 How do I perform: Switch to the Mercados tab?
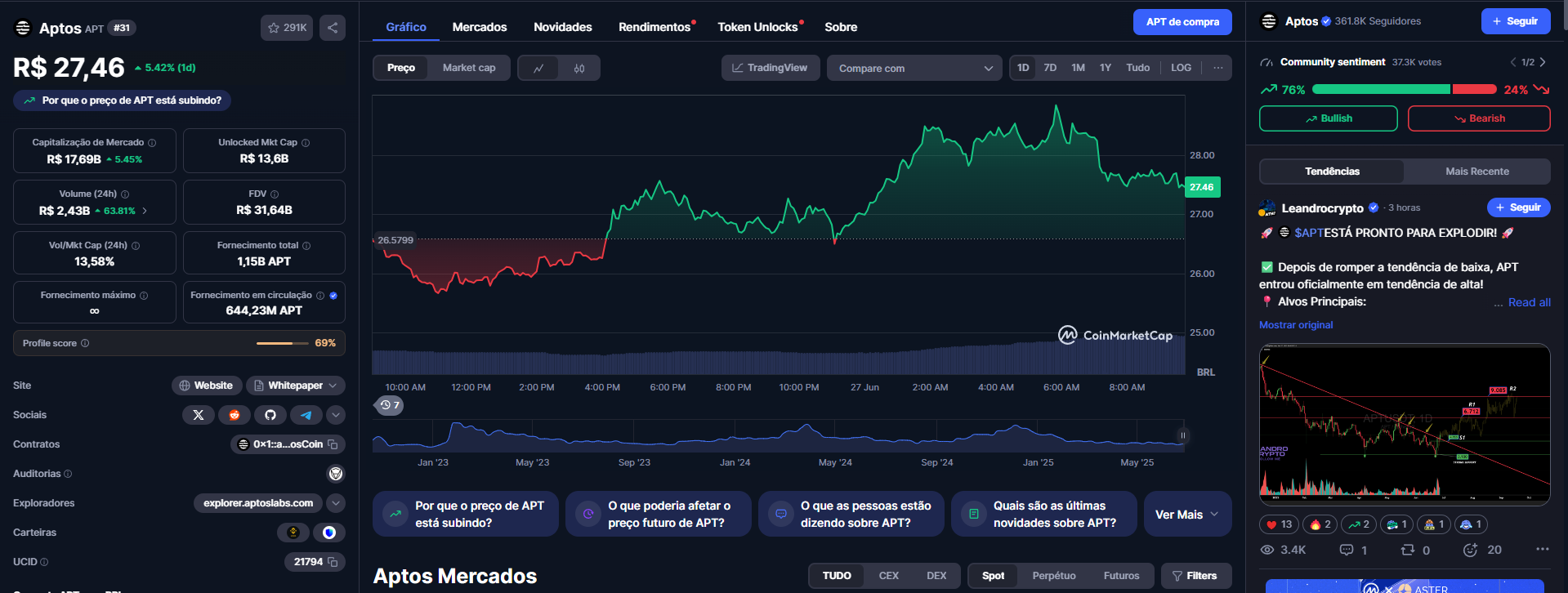pos(480,27)
